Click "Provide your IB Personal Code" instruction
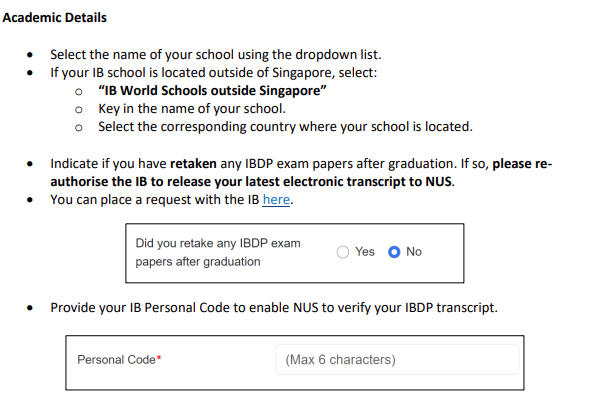 [x=274, y=308]
